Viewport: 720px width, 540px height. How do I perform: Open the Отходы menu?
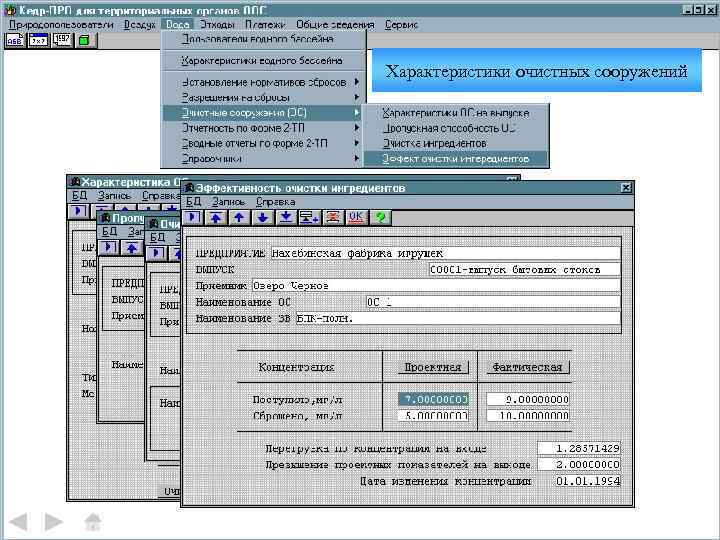(x=217, y=25)
